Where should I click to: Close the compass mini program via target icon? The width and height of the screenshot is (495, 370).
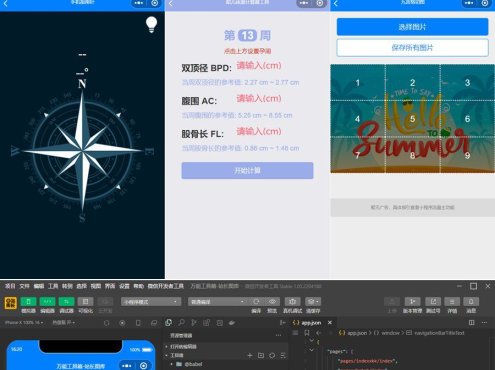click(155, 3)
